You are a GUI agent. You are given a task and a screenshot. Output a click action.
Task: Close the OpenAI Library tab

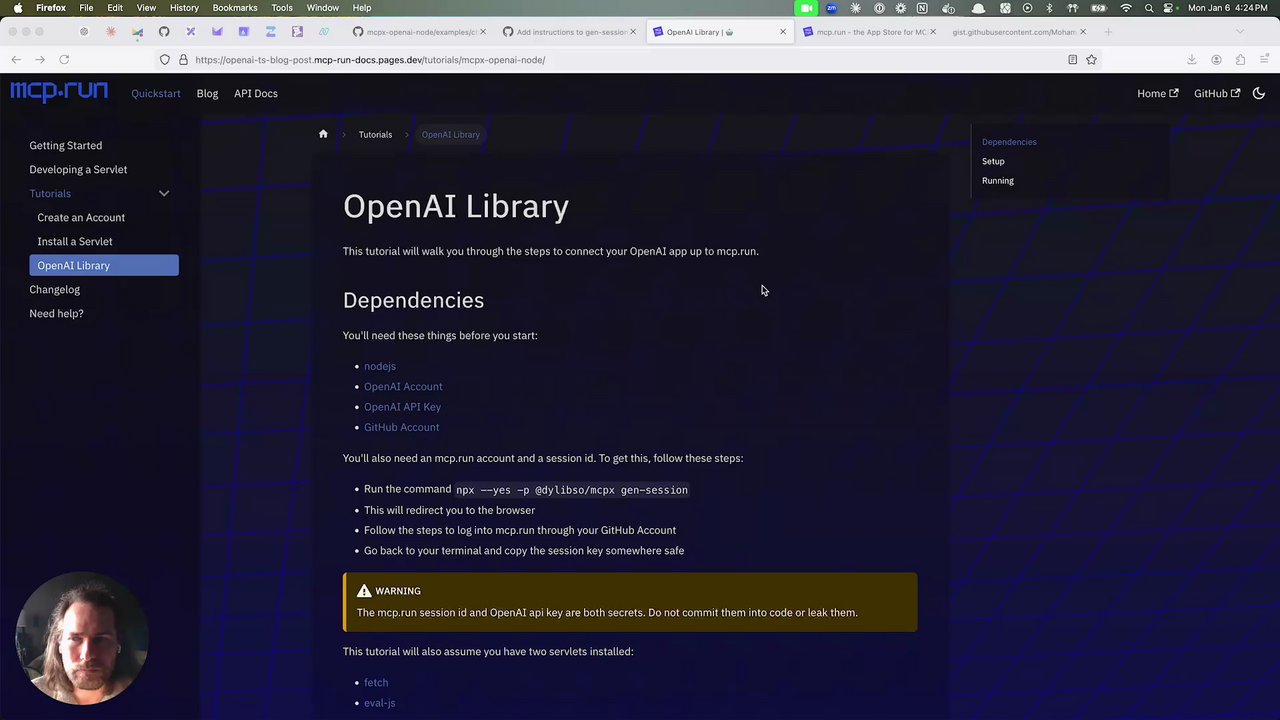tap(783, 32)
